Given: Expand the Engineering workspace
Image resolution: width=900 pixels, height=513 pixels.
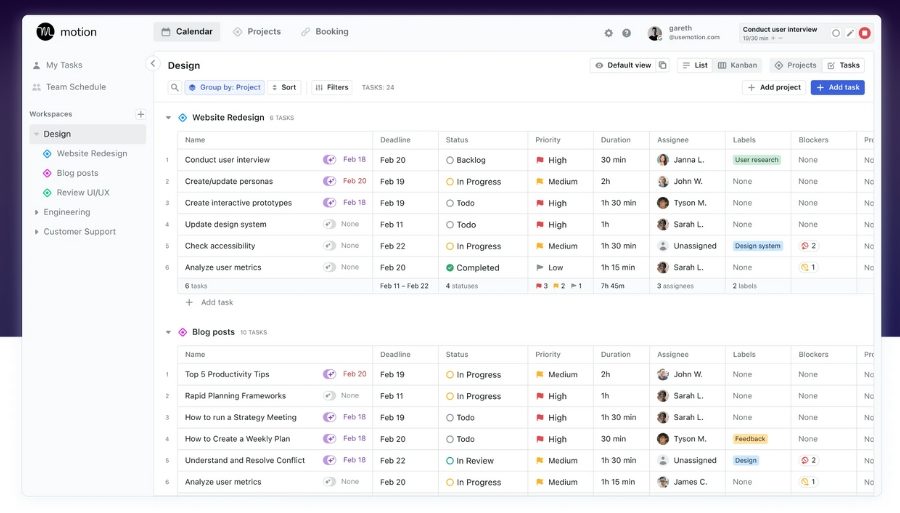Looking at the screenshot, I should (36, 212).
